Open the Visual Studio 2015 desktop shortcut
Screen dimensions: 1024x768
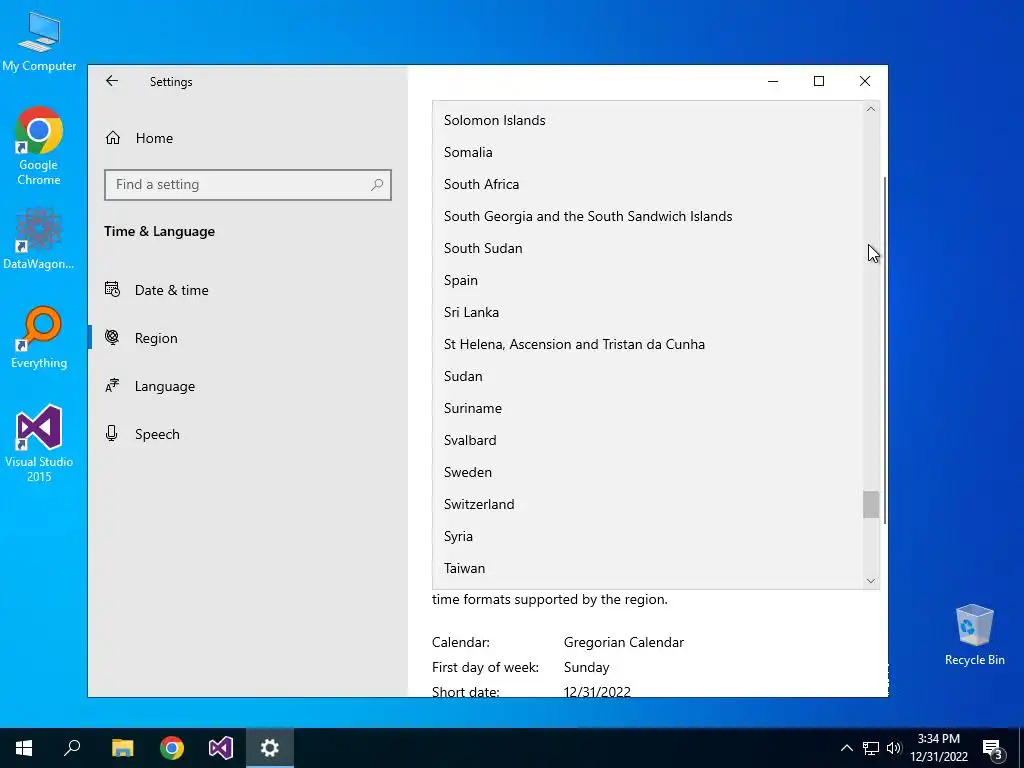pyautogui.click(x=39, y=444)
